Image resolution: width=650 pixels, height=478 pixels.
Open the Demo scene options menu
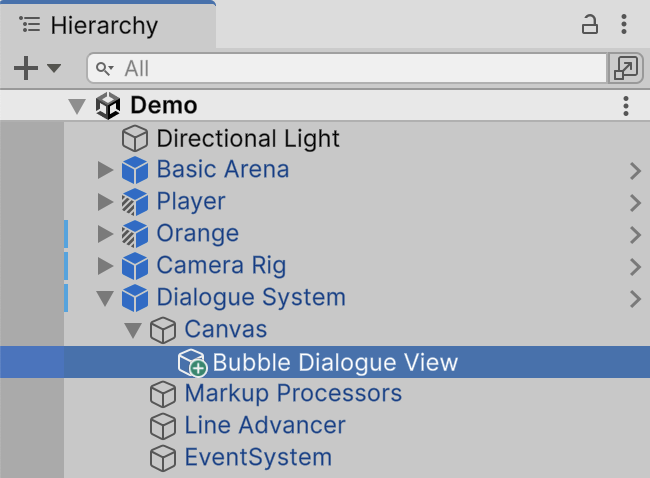pos(625,106)
